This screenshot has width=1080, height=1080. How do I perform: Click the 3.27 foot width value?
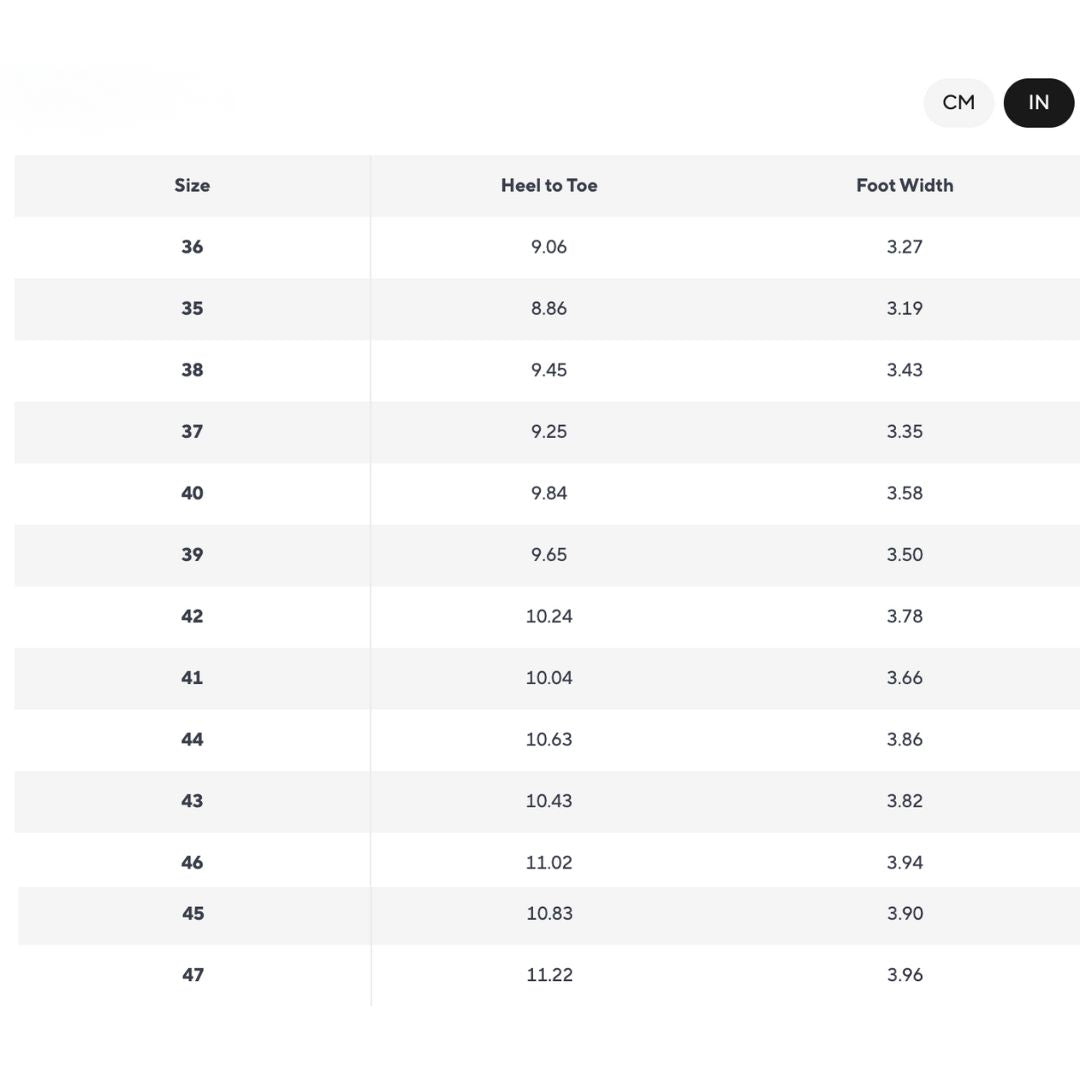pos(904,247)
